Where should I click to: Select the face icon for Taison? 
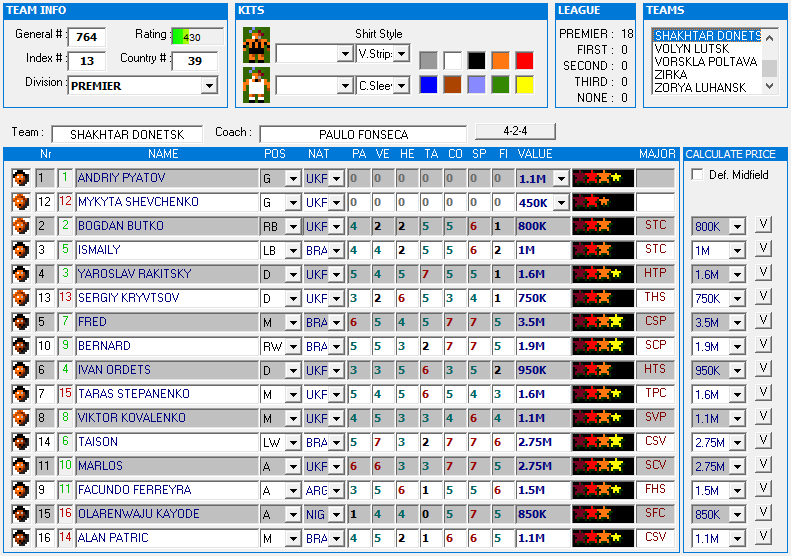pyautogui.click(x=19, y=442)
